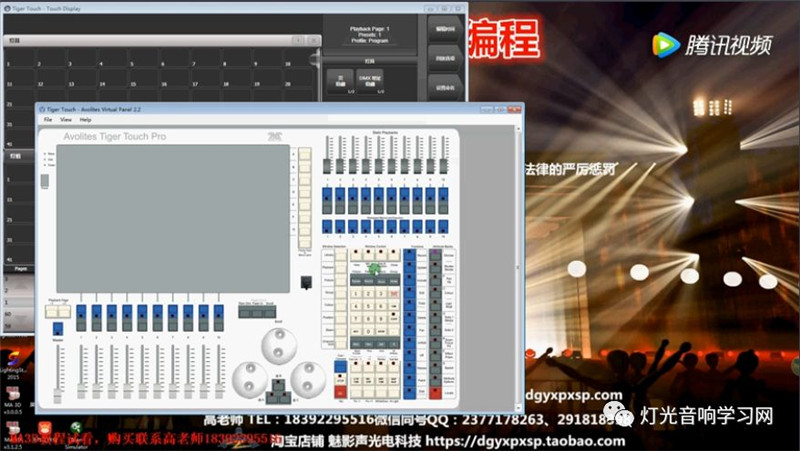Image resolution: width=800 pixels, height=451 pixels.
Task: Click static playback fader 10 handle
Action: tap(443, 166)
